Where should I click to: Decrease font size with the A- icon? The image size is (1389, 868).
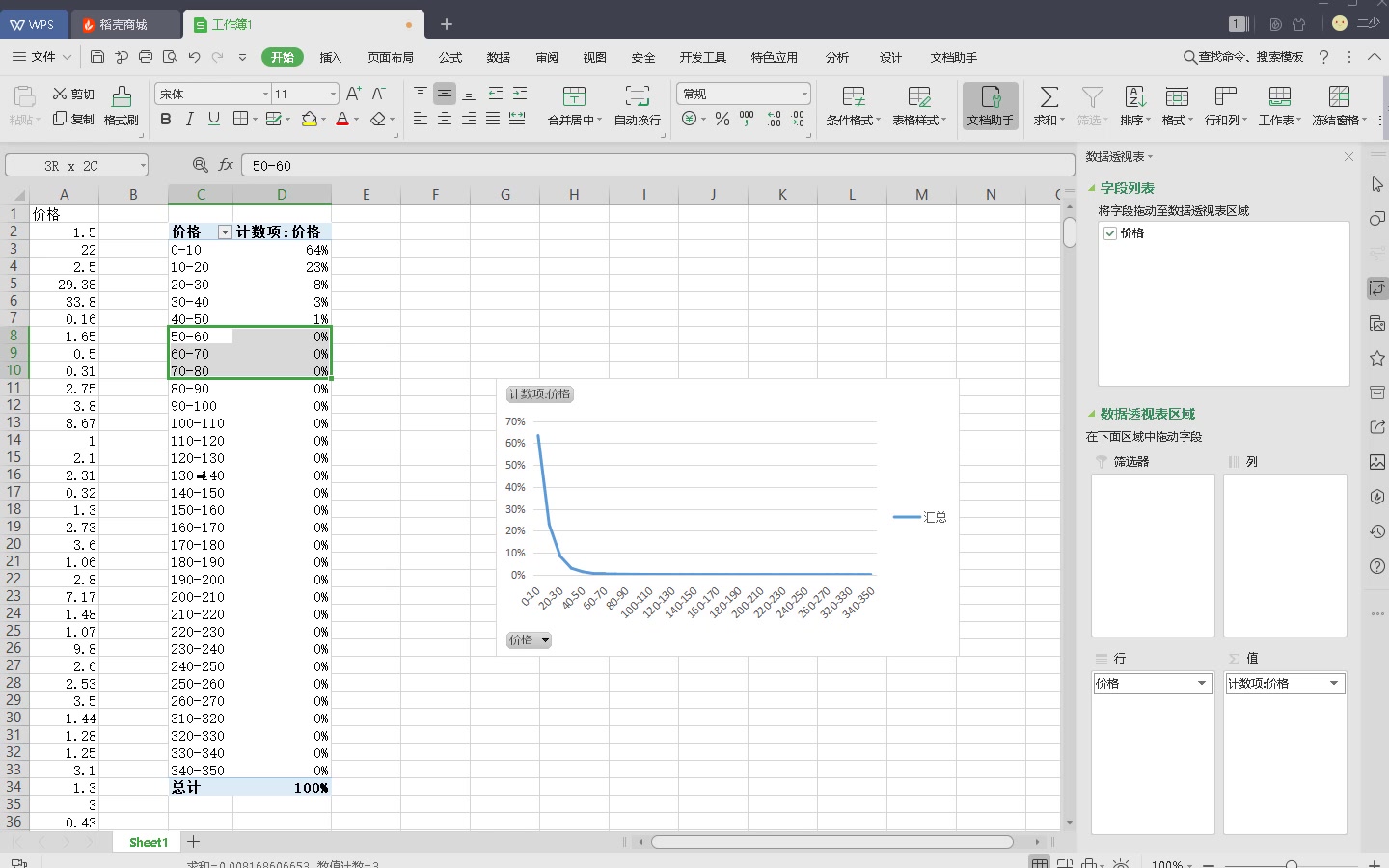[379, 94]
